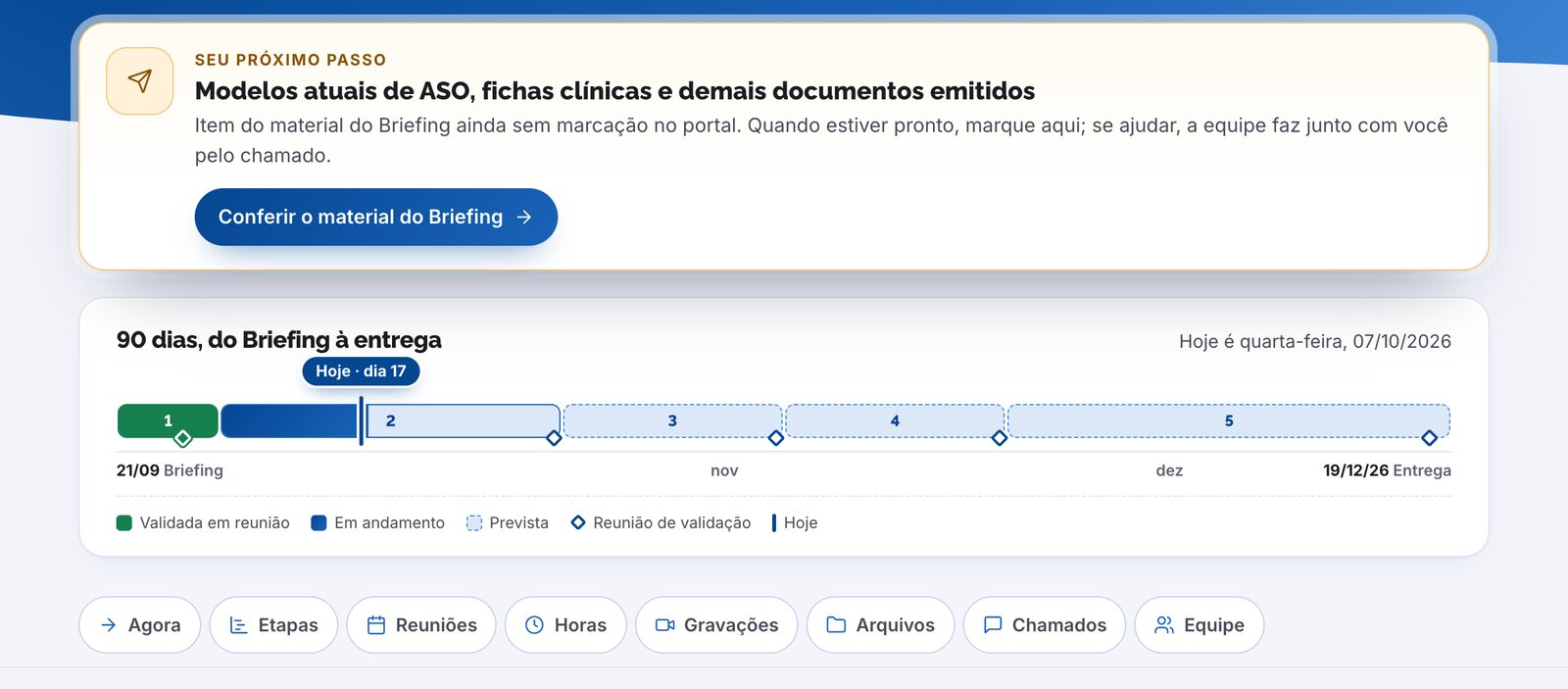Click the folder icon on Arquivos
Viewport: 1568px width, 689px height.
[x=836, y=625]
